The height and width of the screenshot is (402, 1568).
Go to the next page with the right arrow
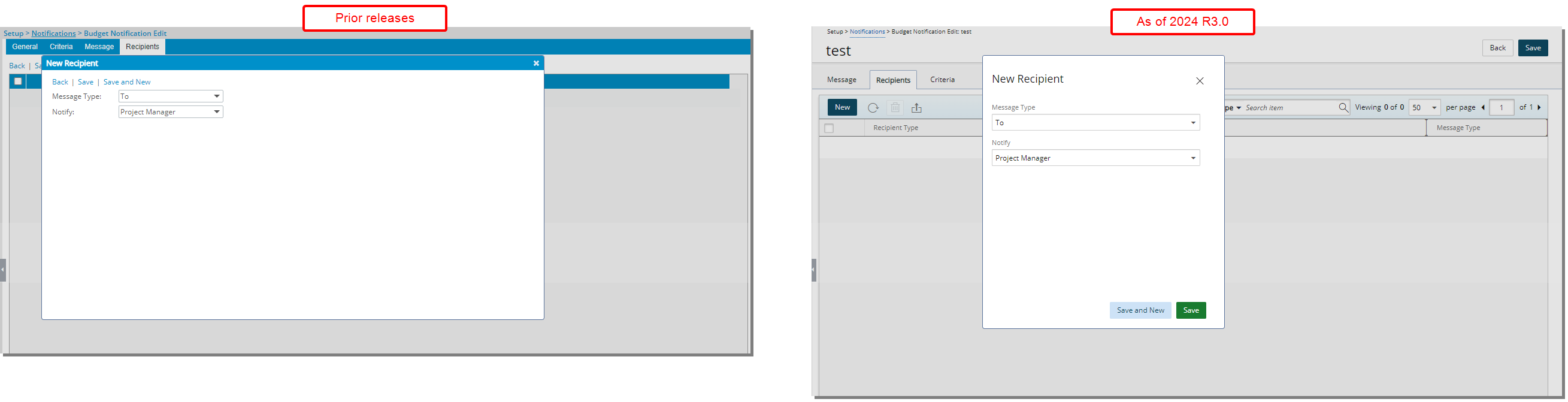1539,108
